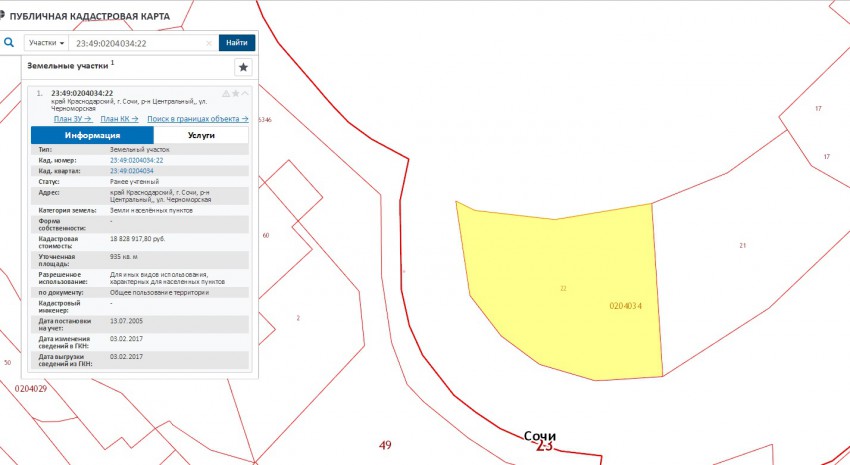Click the magnifying glass search icon

[x=8, y=43]
